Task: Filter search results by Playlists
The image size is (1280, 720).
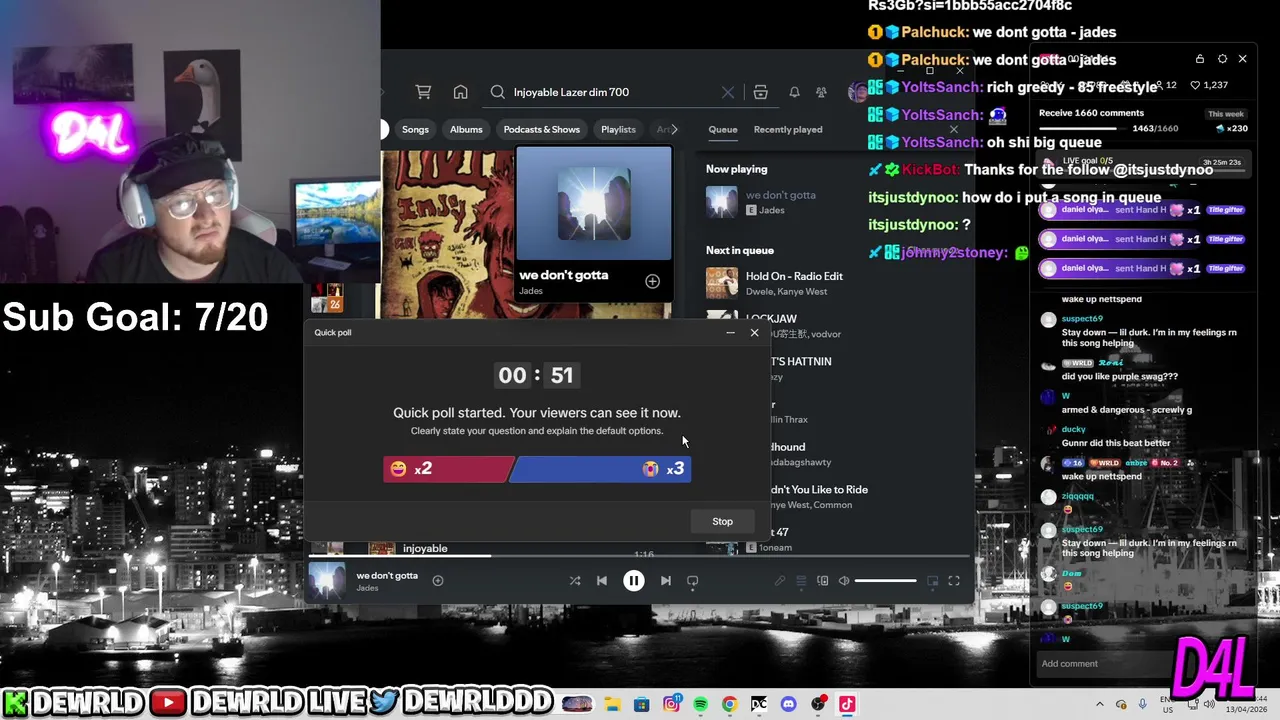Action: pos(618,129)
